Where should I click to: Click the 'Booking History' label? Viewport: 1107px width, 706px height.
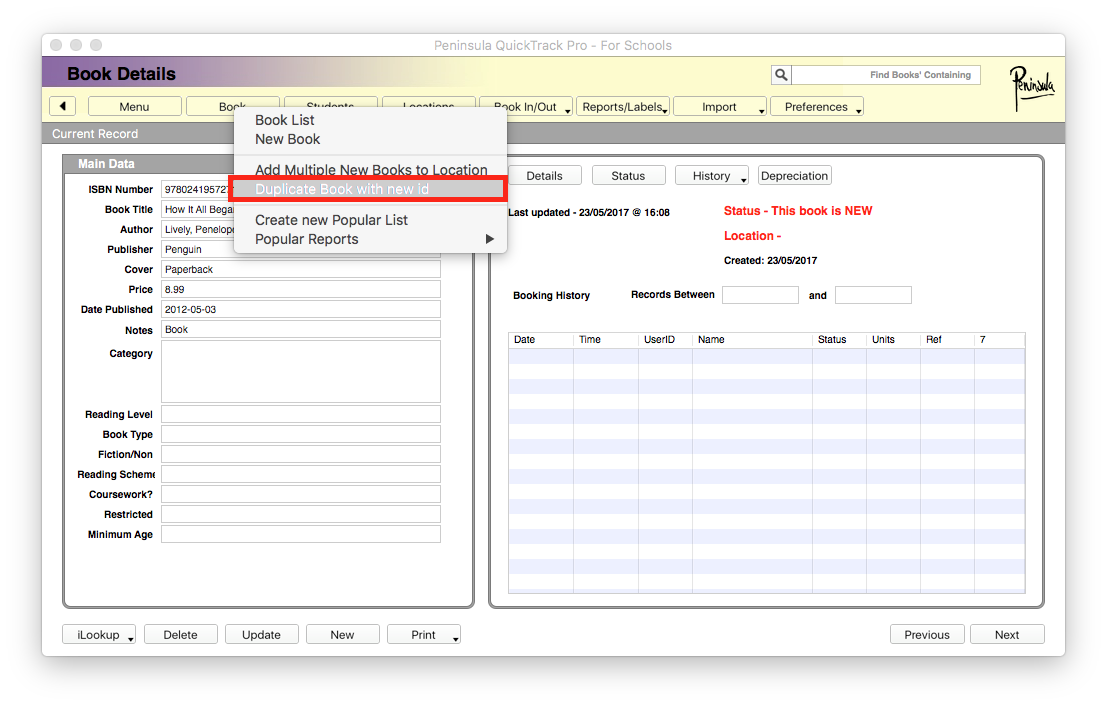click(551, 295)
